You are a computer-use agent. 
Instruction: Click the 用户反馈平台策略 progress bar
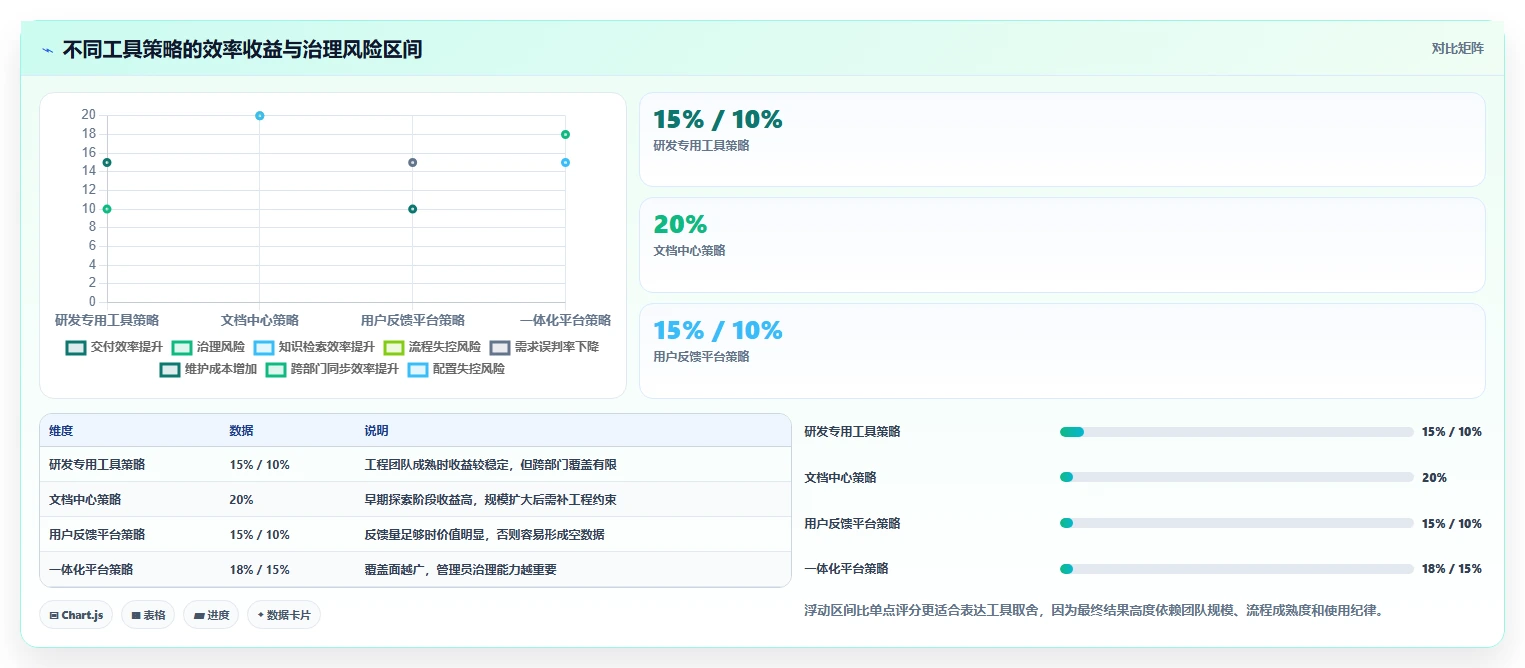(x=1237, y=523)
